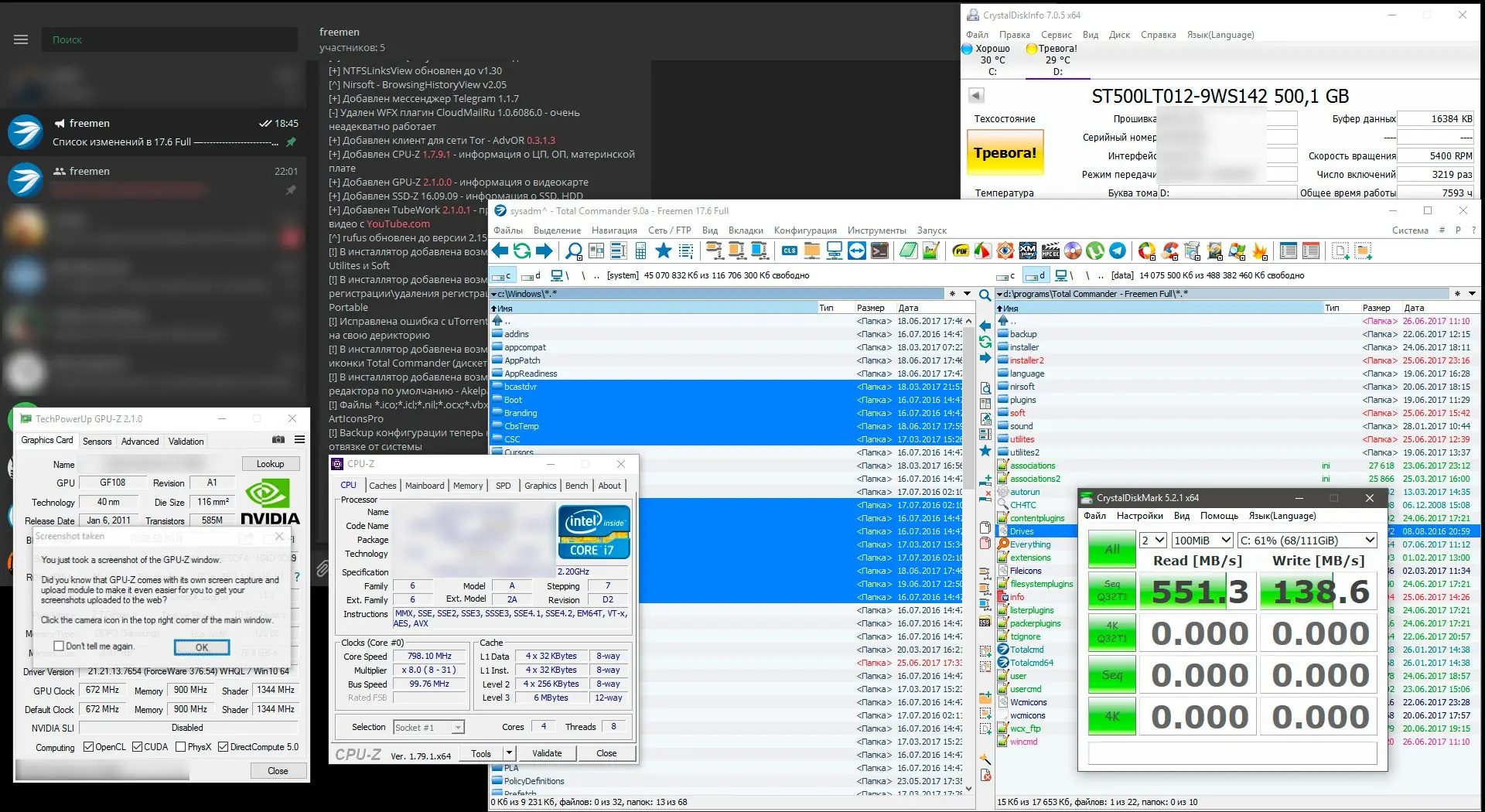This screenshot has height=812, width=1485.
Task: Open the Сервис menu in CrystalDiskInfo
Action: pyautogui.click(x=1056, y=35)
